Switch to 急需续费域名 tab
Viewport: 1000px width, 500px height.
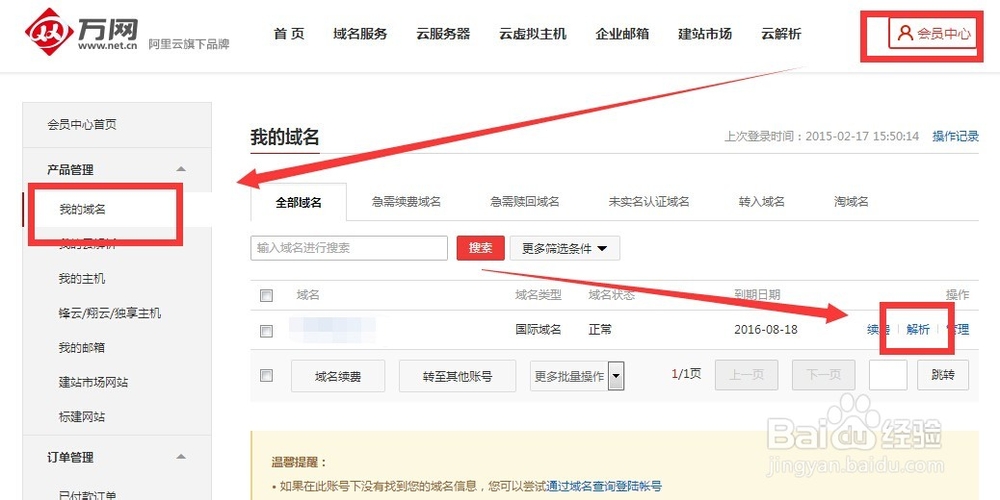click(406, 202)
